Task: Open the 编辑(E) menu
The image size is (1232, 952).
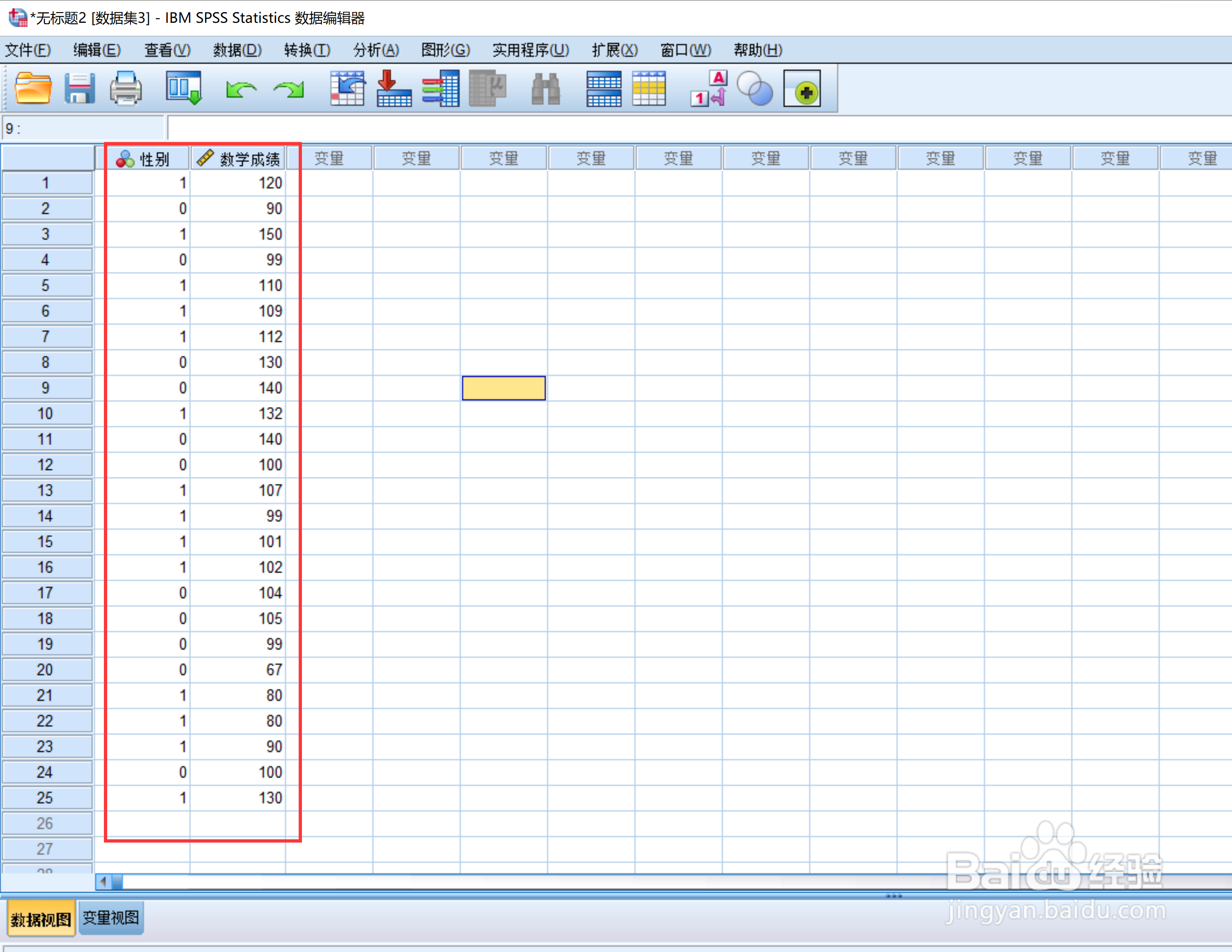Action: (x=96, y=50)
